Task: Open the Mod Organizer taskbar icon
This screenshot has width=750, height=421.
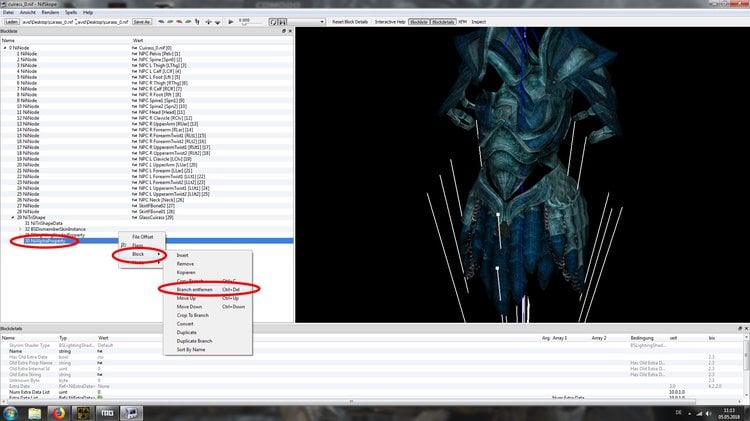Action: (x=107, y=413)
